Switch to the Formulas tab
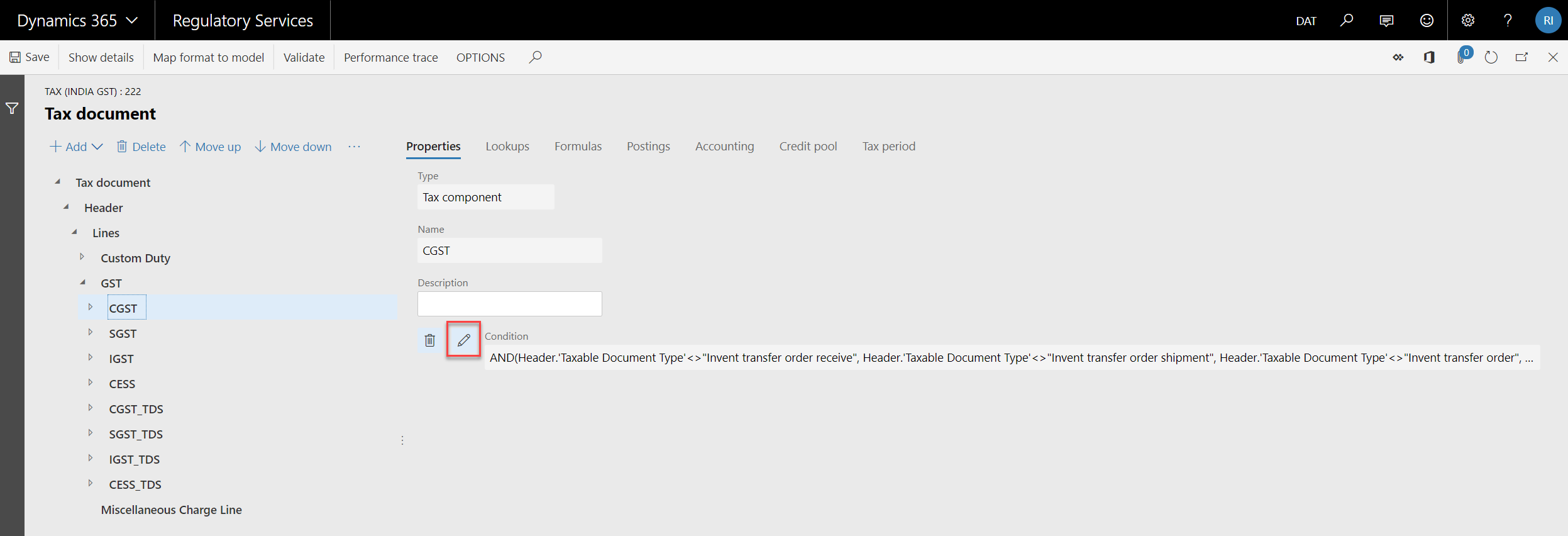The width and height of the screenshot is (1568, 536). (578, 146)
